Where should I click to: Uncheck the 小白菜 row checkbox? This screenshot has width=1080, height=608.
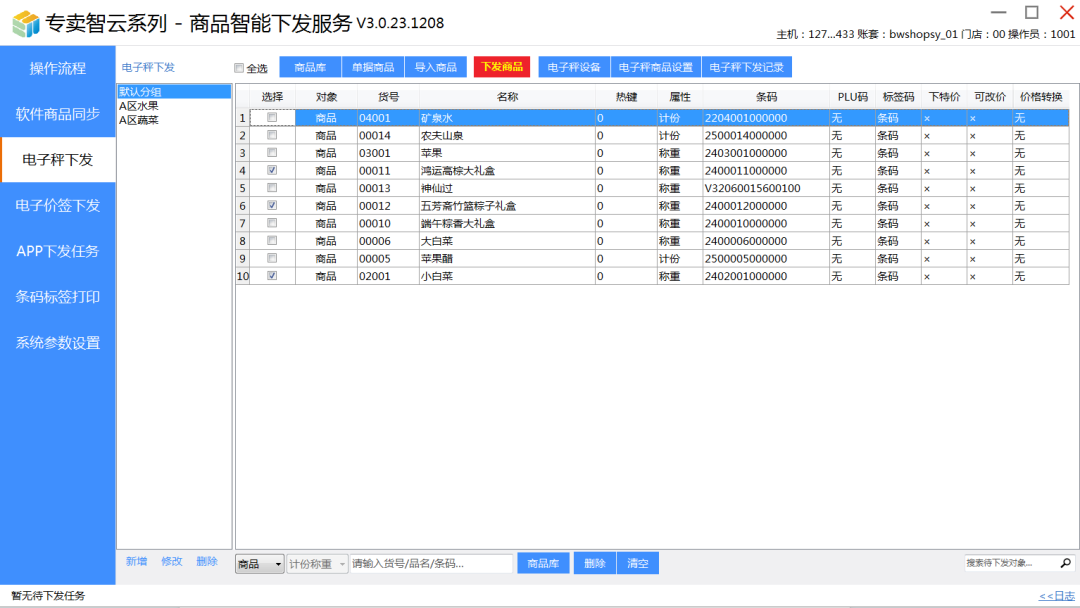click(x=272, y=276)
